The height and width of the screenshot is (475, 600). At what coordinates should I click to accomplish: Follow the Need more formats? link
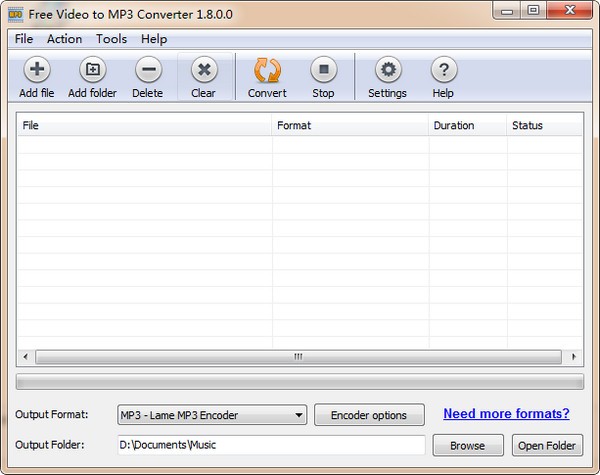pos(506,414)
